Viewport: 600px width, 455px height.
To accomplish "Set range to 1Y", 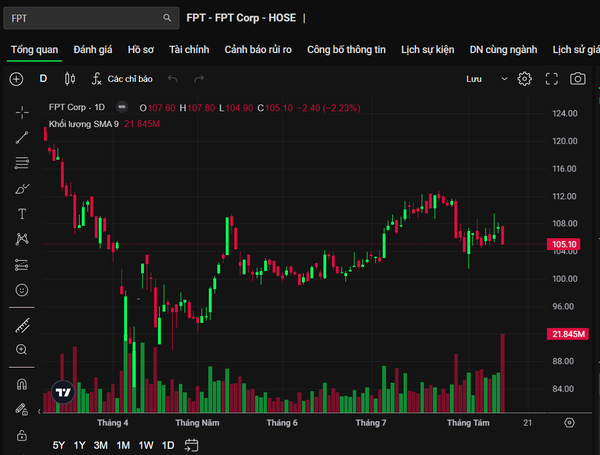I will click(x=80, y=445).
